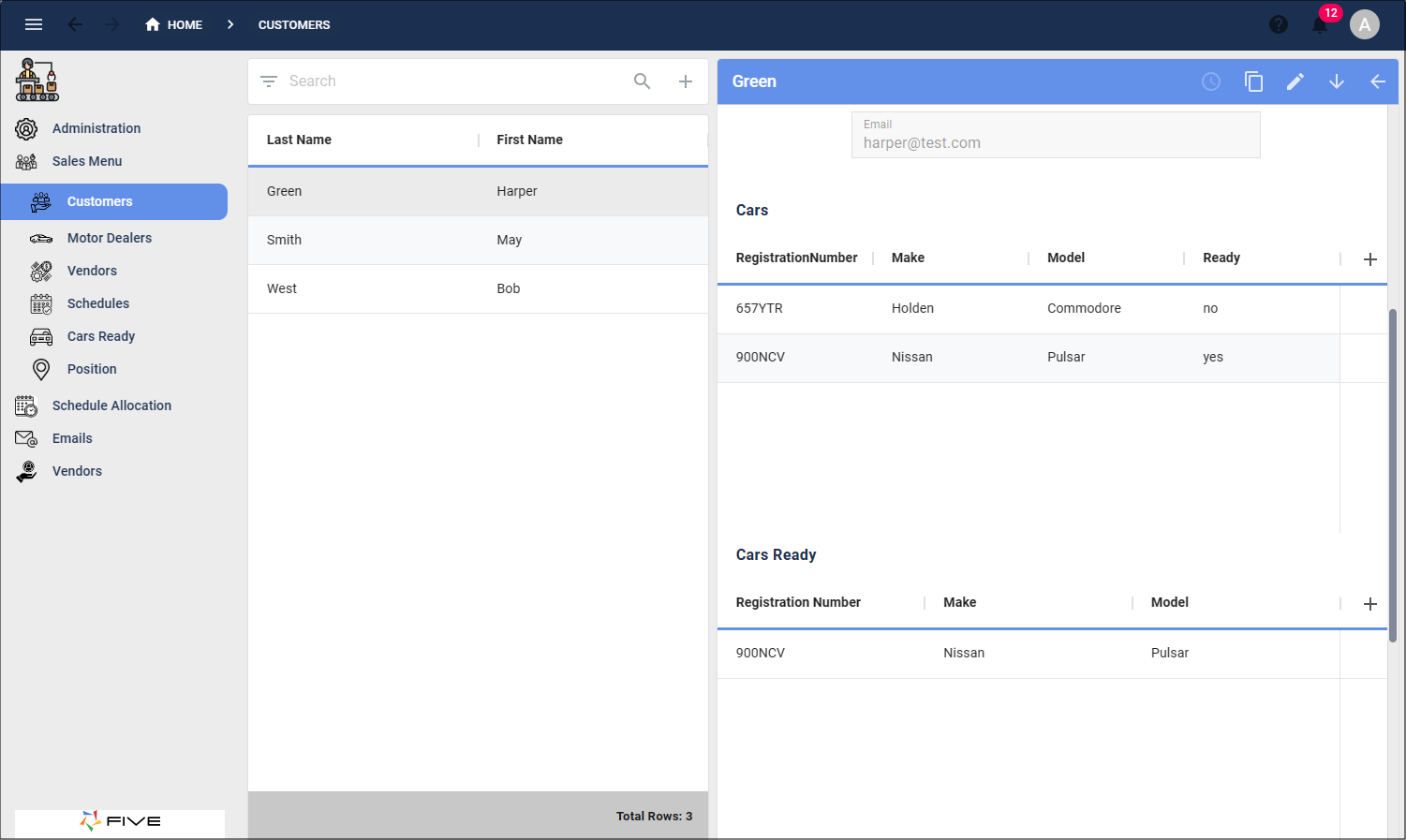
Task: Click the Nissan cell in Cars table
Action: pyautogui.click(x=911, y=357)
